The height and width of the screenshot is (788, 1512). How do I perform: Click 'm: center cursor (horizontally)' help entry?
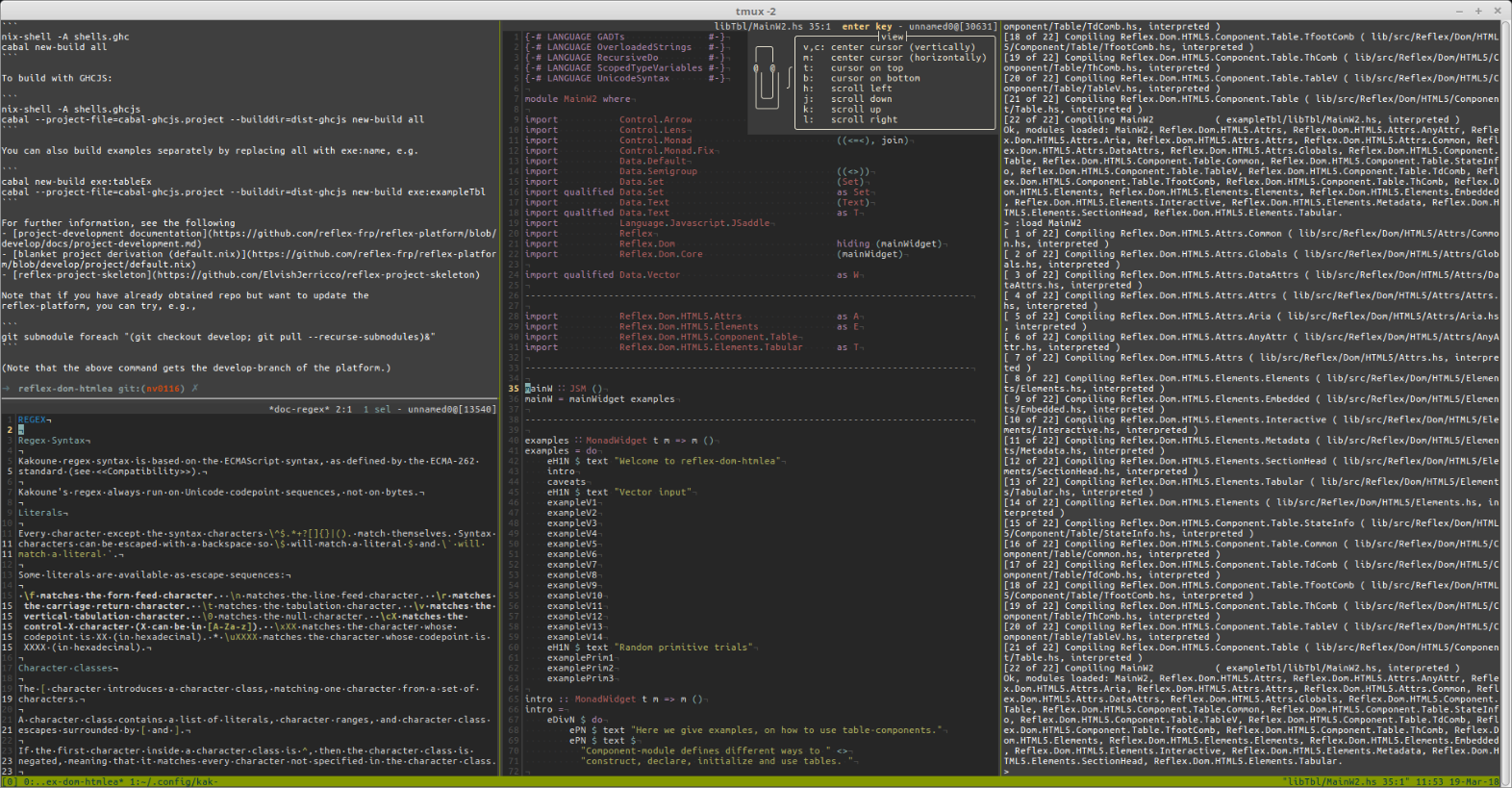[x=895, y=58]
